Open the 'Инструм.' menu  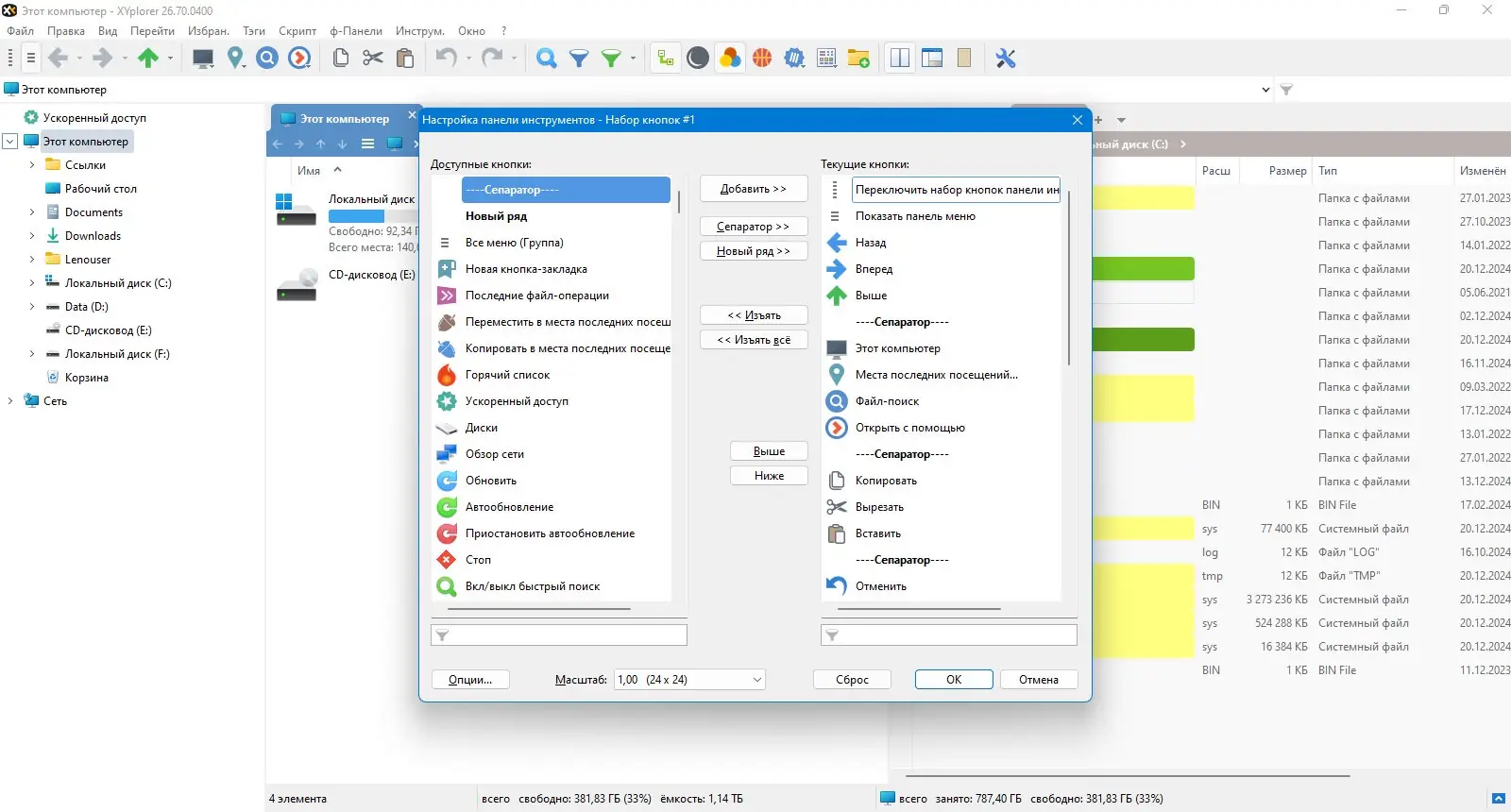tap(420, 31)
